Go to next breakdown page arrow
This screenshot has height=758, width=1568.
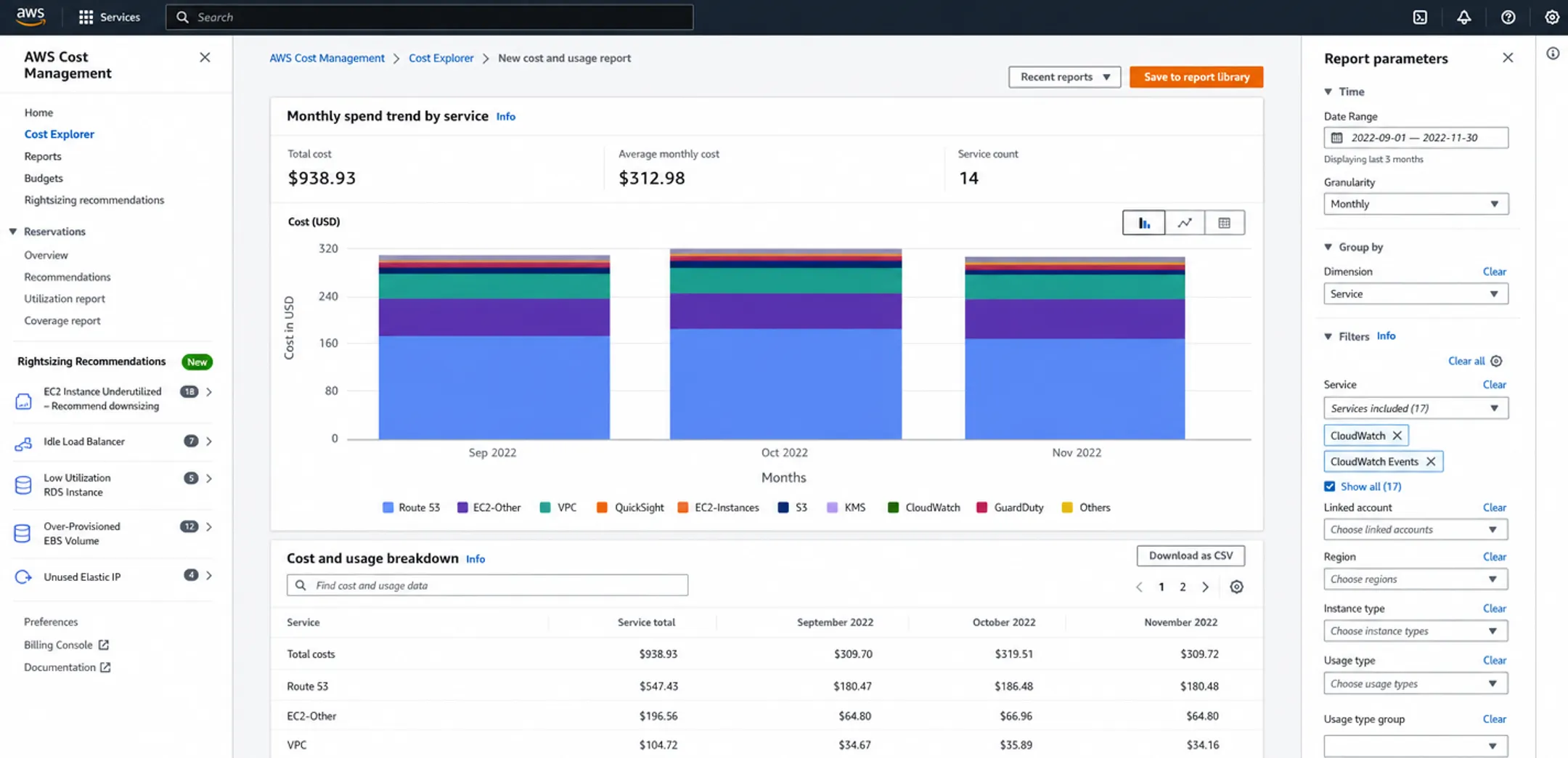pyautogui.click(x=1205, y=587)
